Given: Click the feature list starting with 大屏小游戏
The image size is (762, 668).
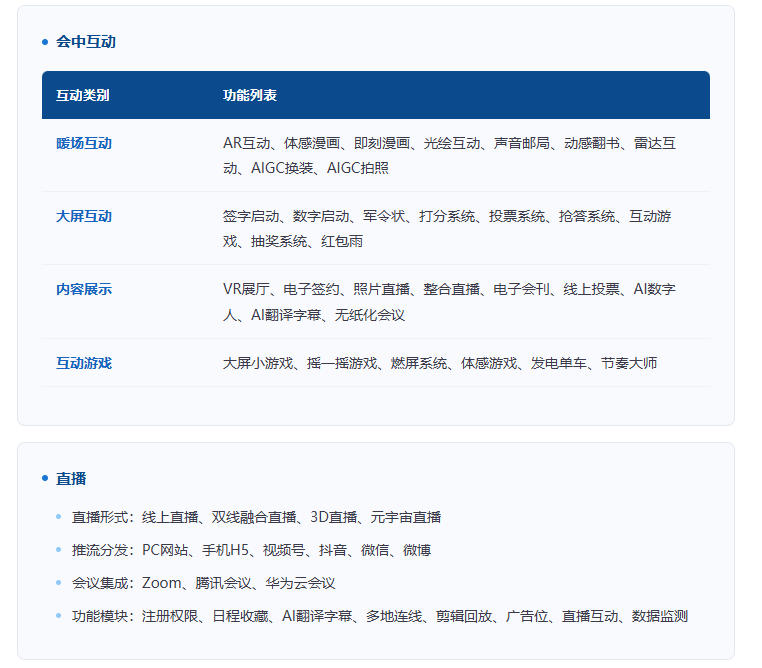Looking at the screenshot, I should (x=440, y=363).
